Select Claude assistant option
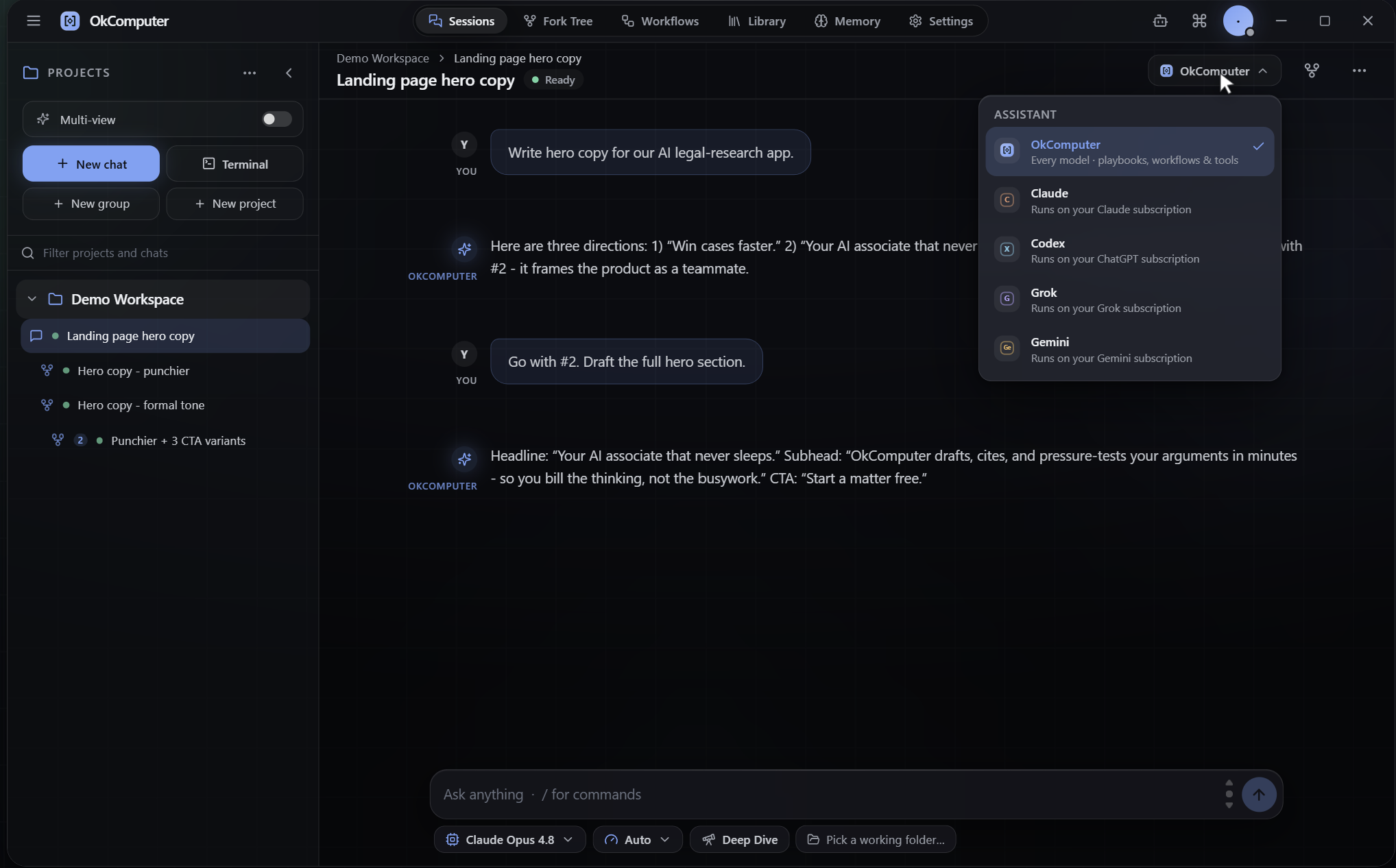Image resolution: width=1396 pixels, height=868 pixels. (x=1129, y=201)
